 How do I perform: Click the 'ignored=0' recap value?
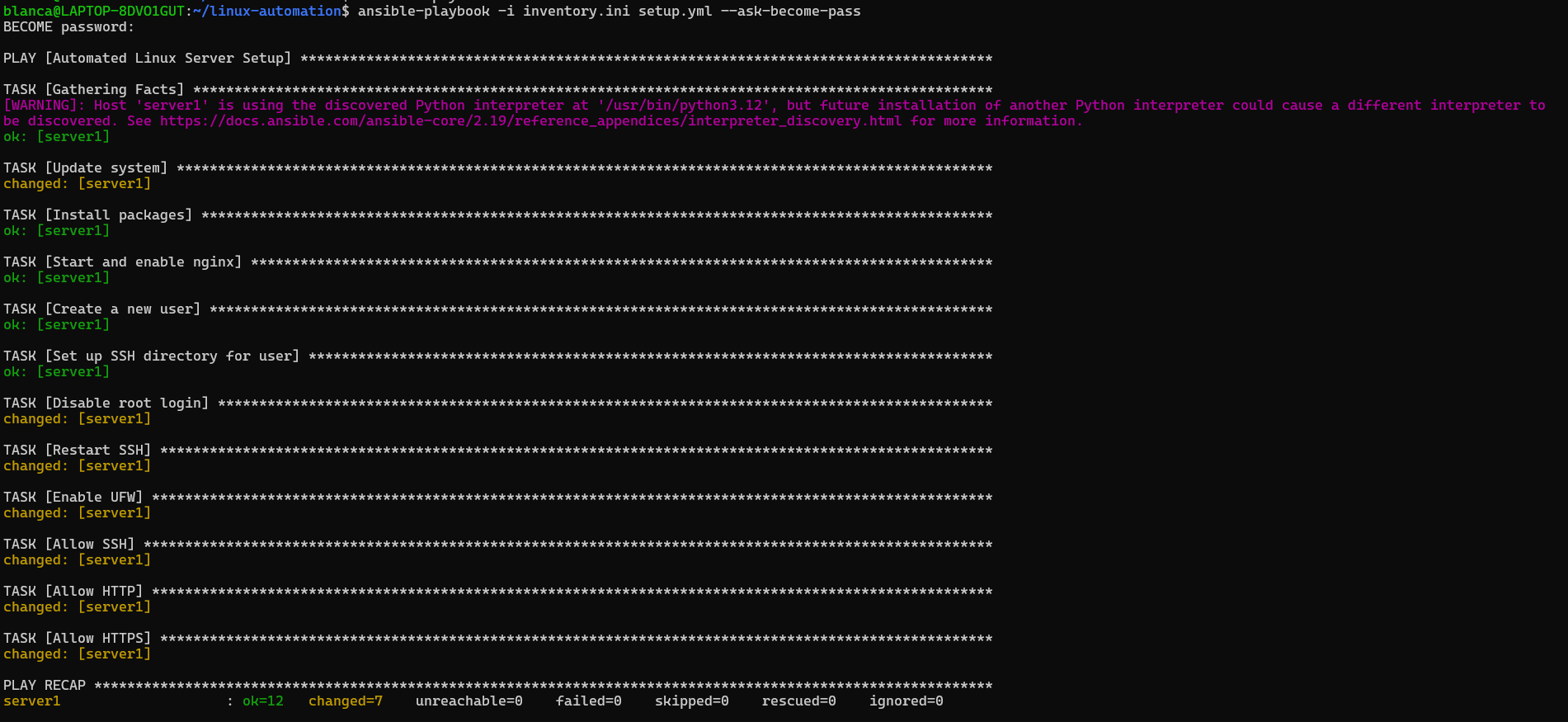tap(906, 701)
